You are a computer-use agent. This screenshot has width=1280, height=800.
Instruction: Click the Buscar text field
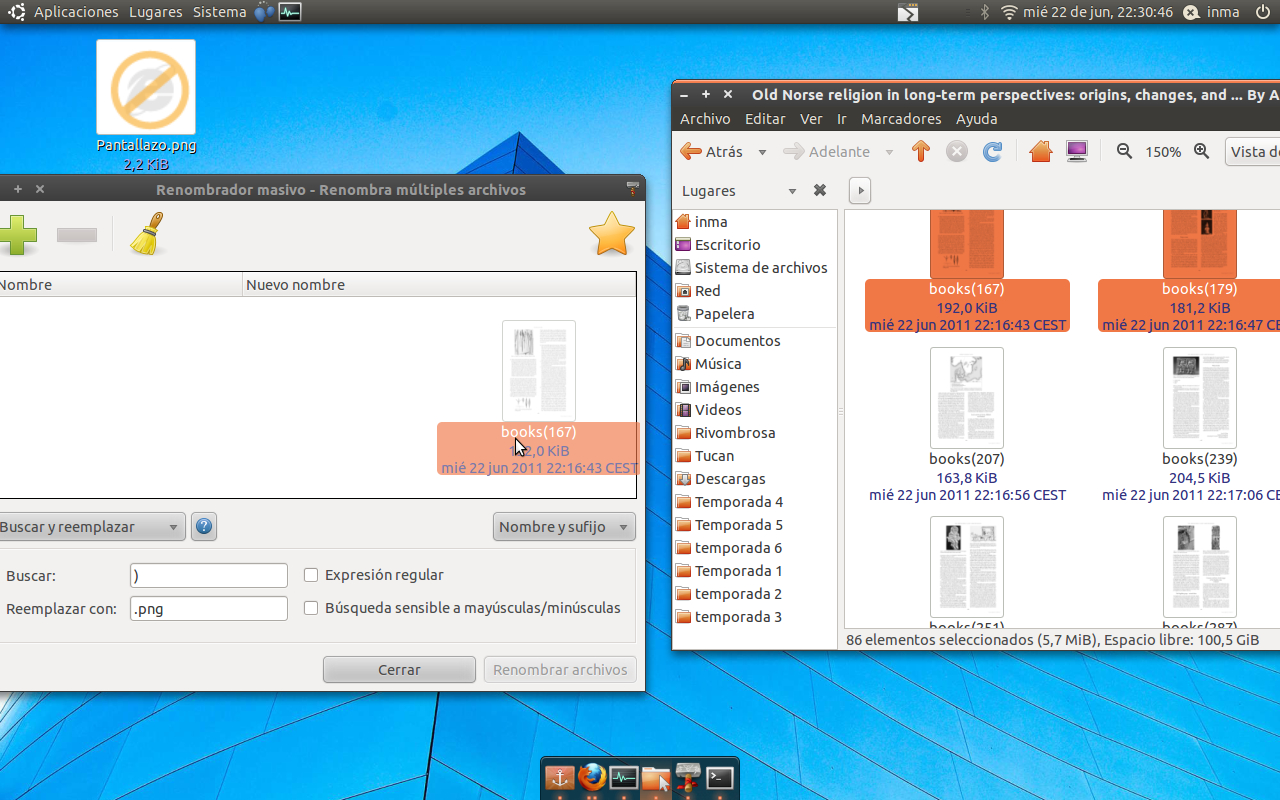[x=209, y=575]
